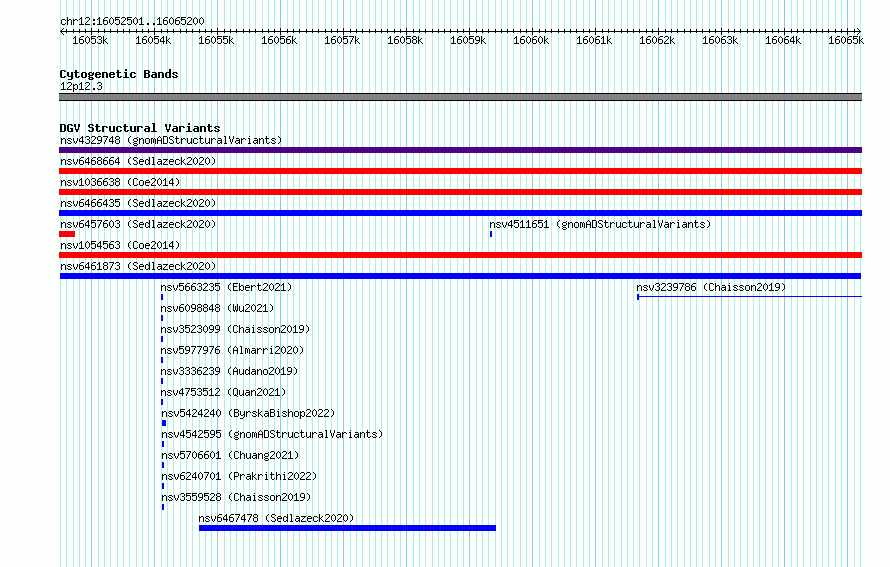Click the short red nsv6457603 bar
The height and width of the screenshot is (567, 890).
[67, 234]
